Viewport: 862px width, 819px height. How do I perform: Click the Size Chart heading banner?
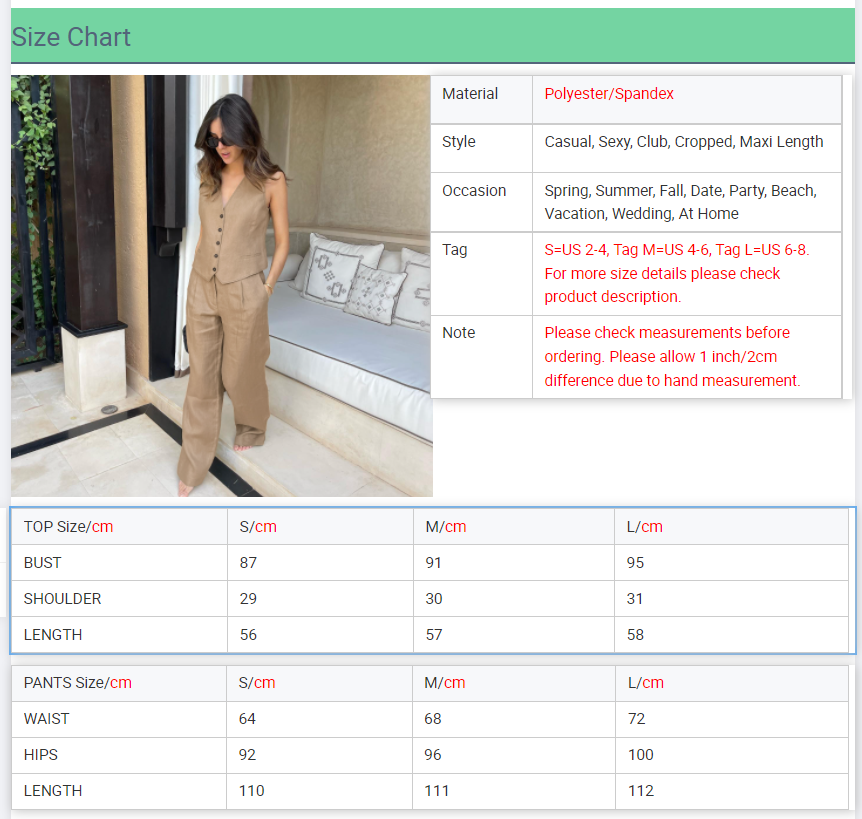point(431,37)
